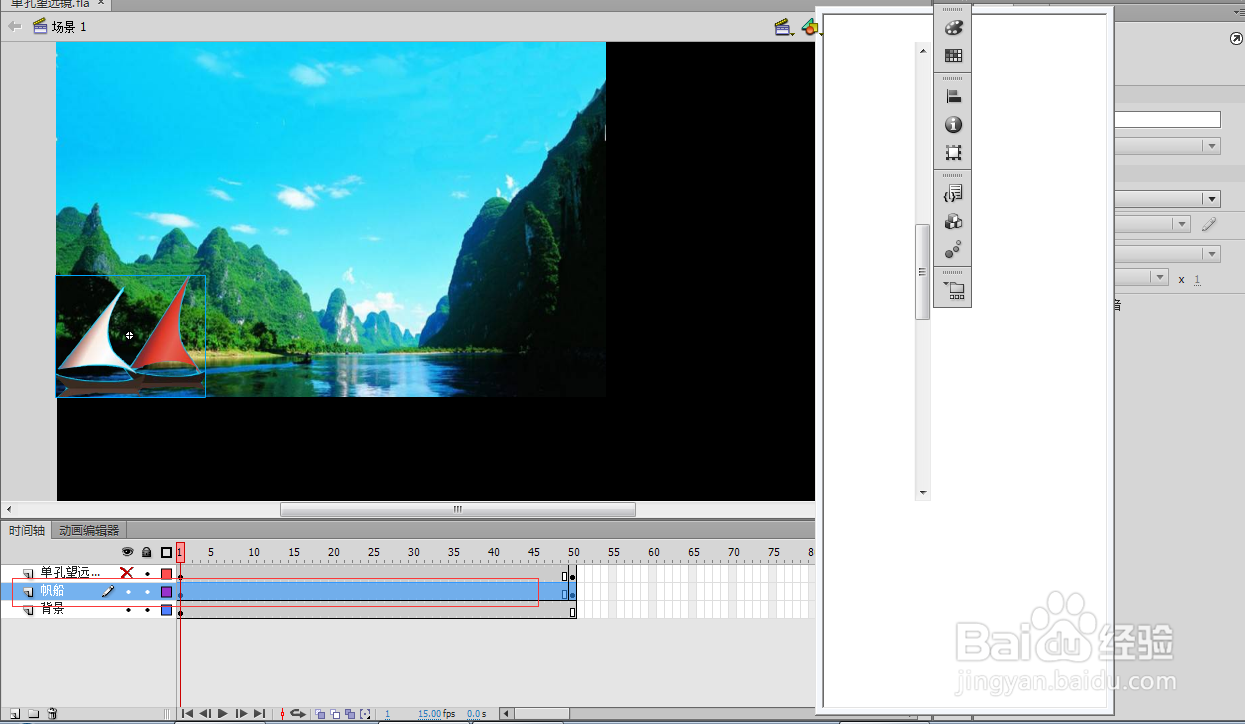Image resolution: width=1245 pixels, height=724 pixels.
Task: Open the Project panel folder icon
Action: (x=953, y=290)
